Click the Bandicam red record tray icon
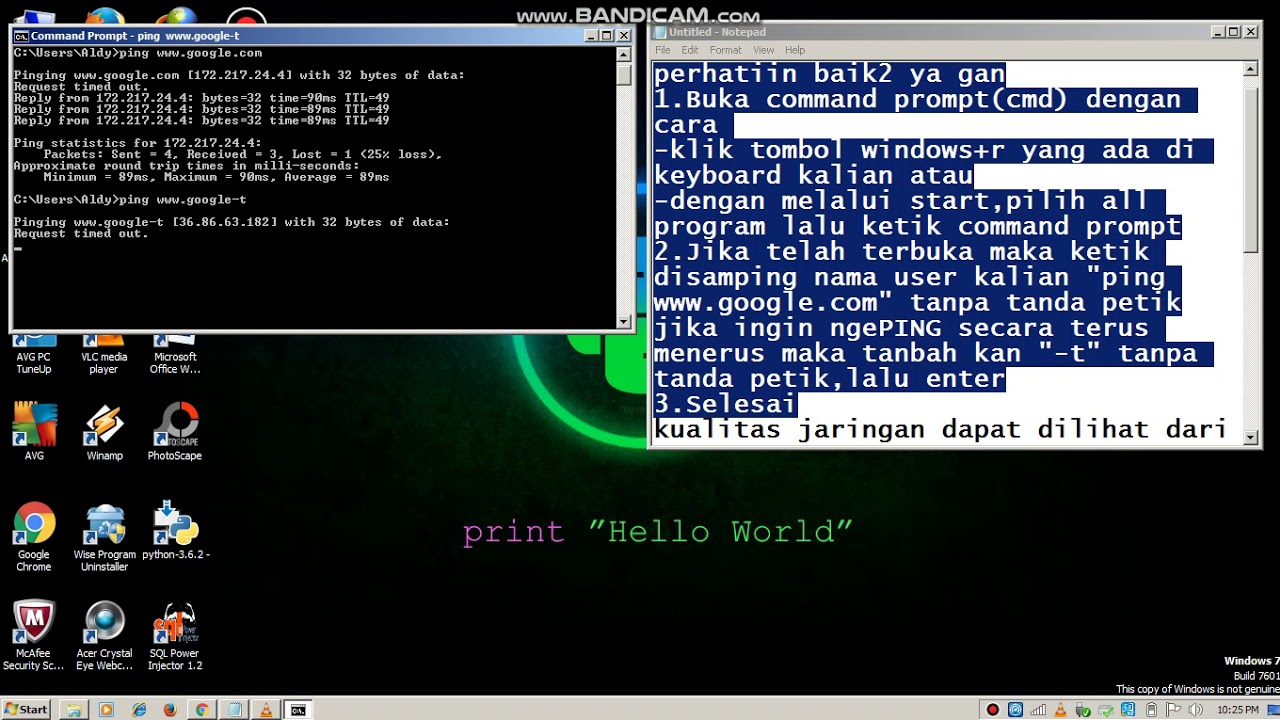 992,710
